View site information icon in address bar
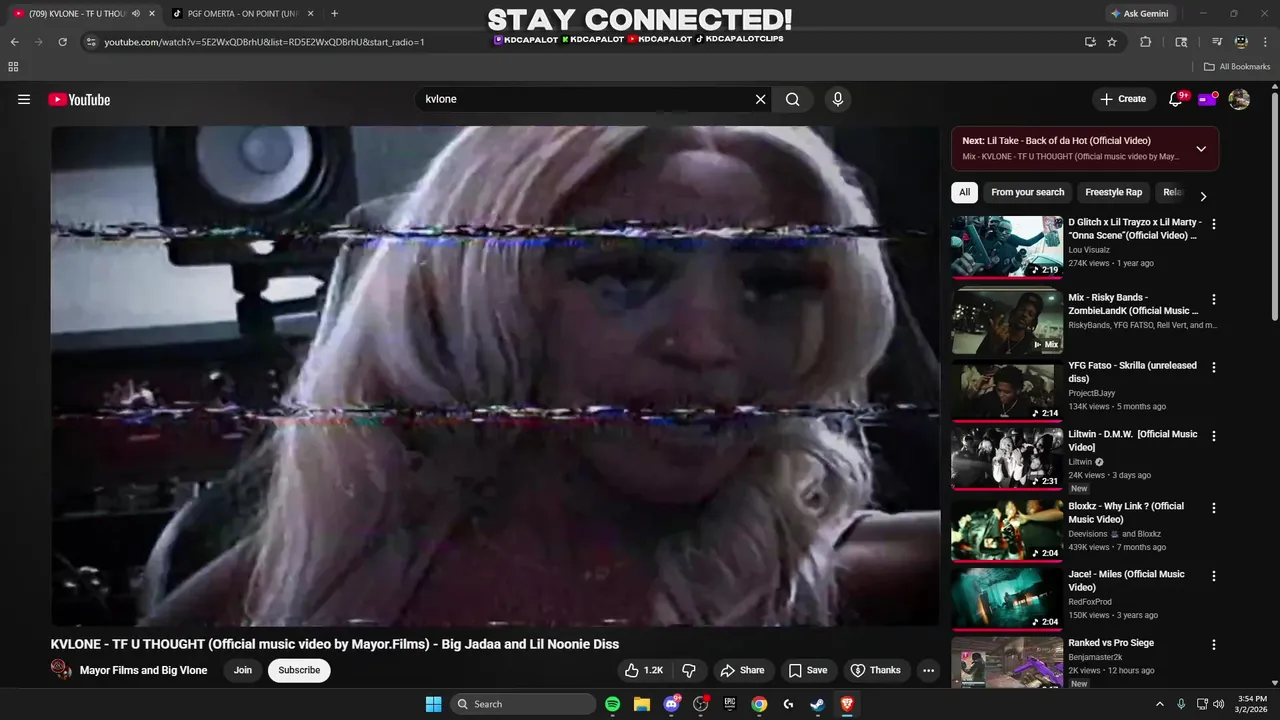The width and height of the screenshot is (1280, 720). click(91, 42)
